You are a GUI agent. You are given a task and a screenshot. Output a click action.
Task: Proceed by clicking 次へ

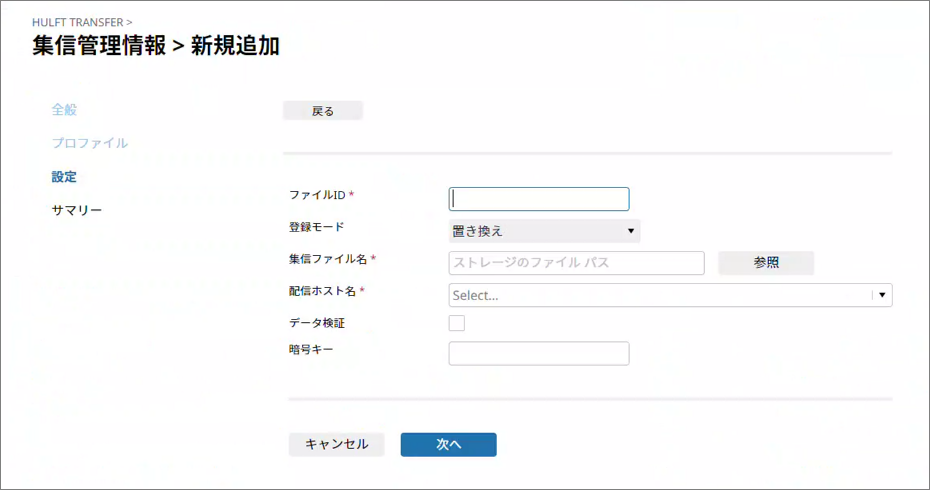coord(448,444)
